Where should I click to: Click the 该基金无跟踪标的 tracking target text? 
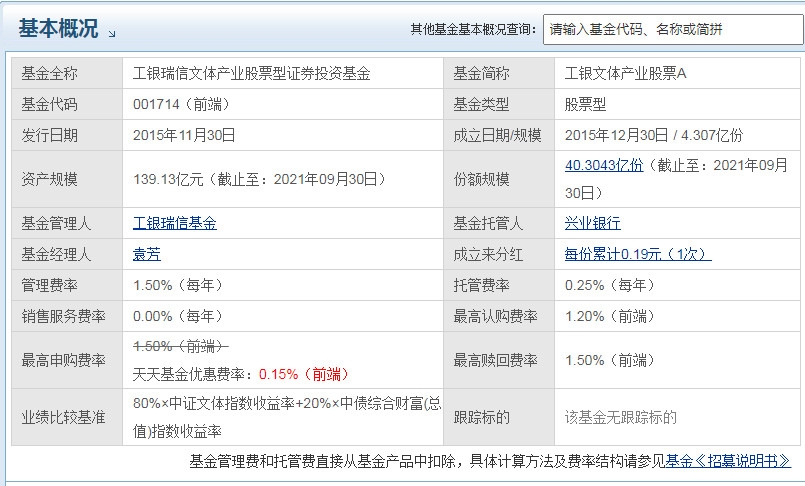[x=620, y=417]
